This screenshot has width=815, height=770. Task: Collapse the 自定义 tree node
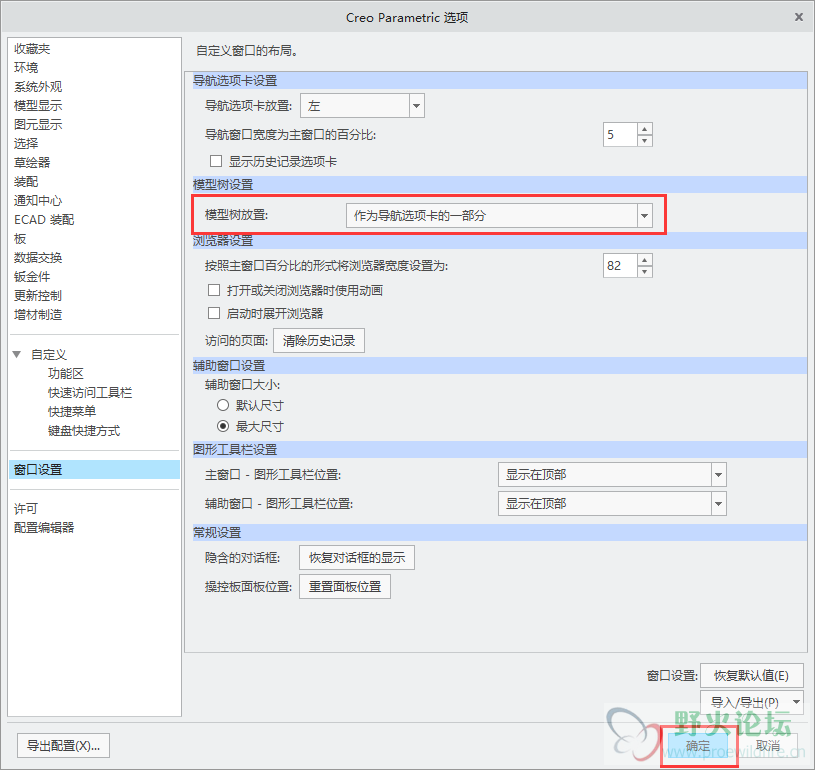click(17, 355)
